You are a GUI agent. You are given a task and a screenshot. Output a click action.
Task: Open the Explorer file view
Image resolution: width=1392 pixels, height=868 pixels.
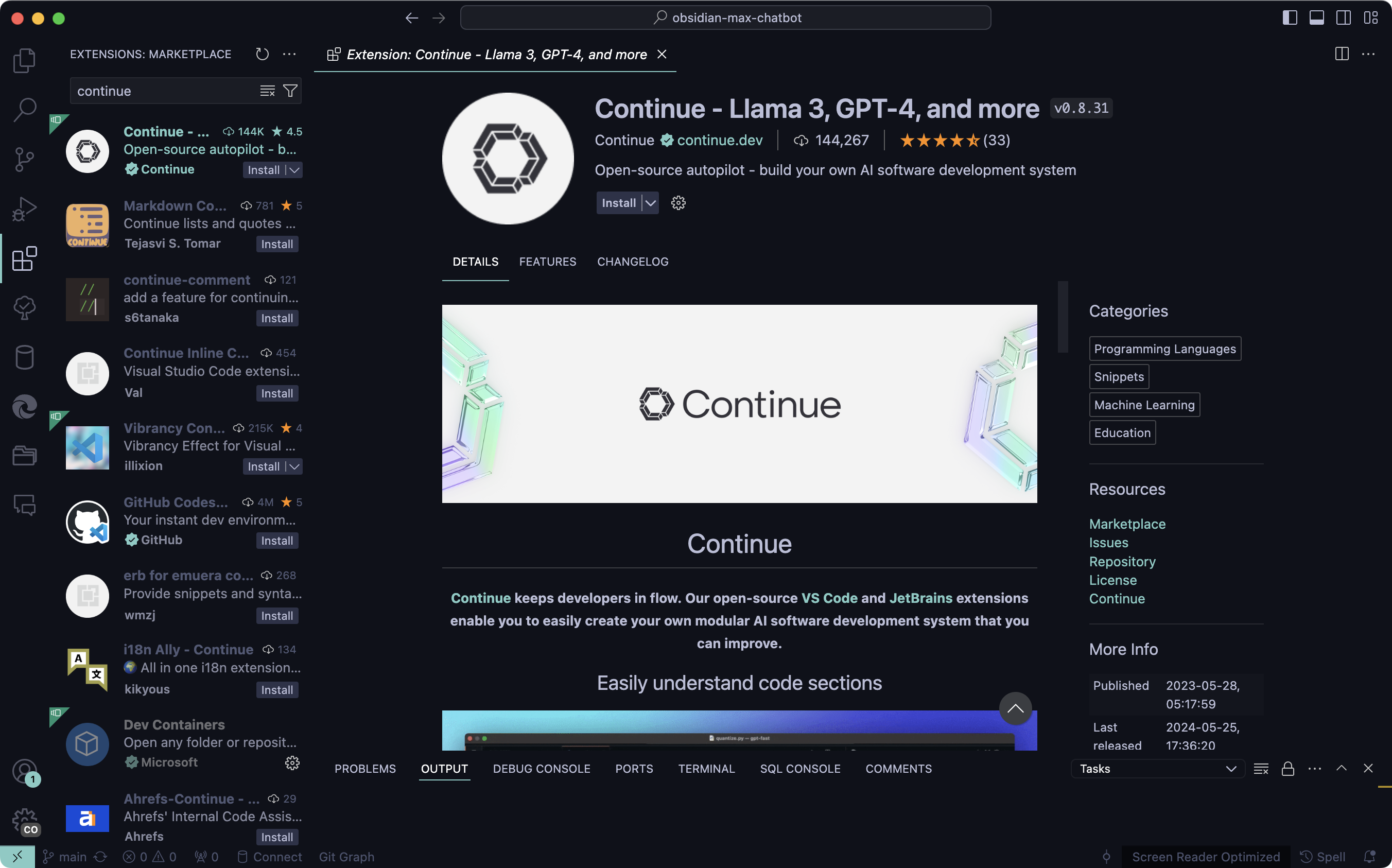[x=24, y=60]
